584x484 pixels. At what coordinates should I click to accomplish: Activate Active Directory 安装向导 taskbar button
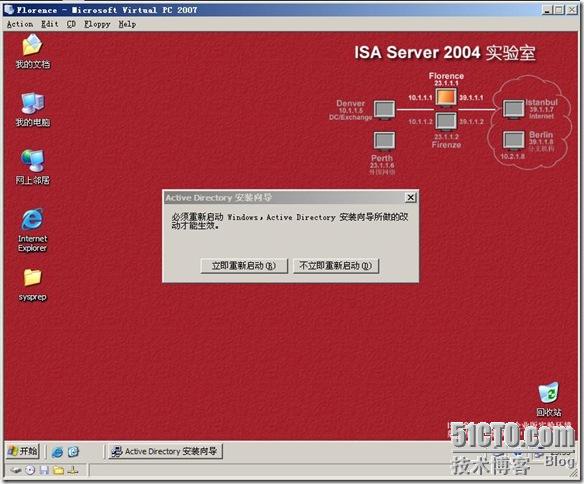pyautogui.click(x=165, y=452)
